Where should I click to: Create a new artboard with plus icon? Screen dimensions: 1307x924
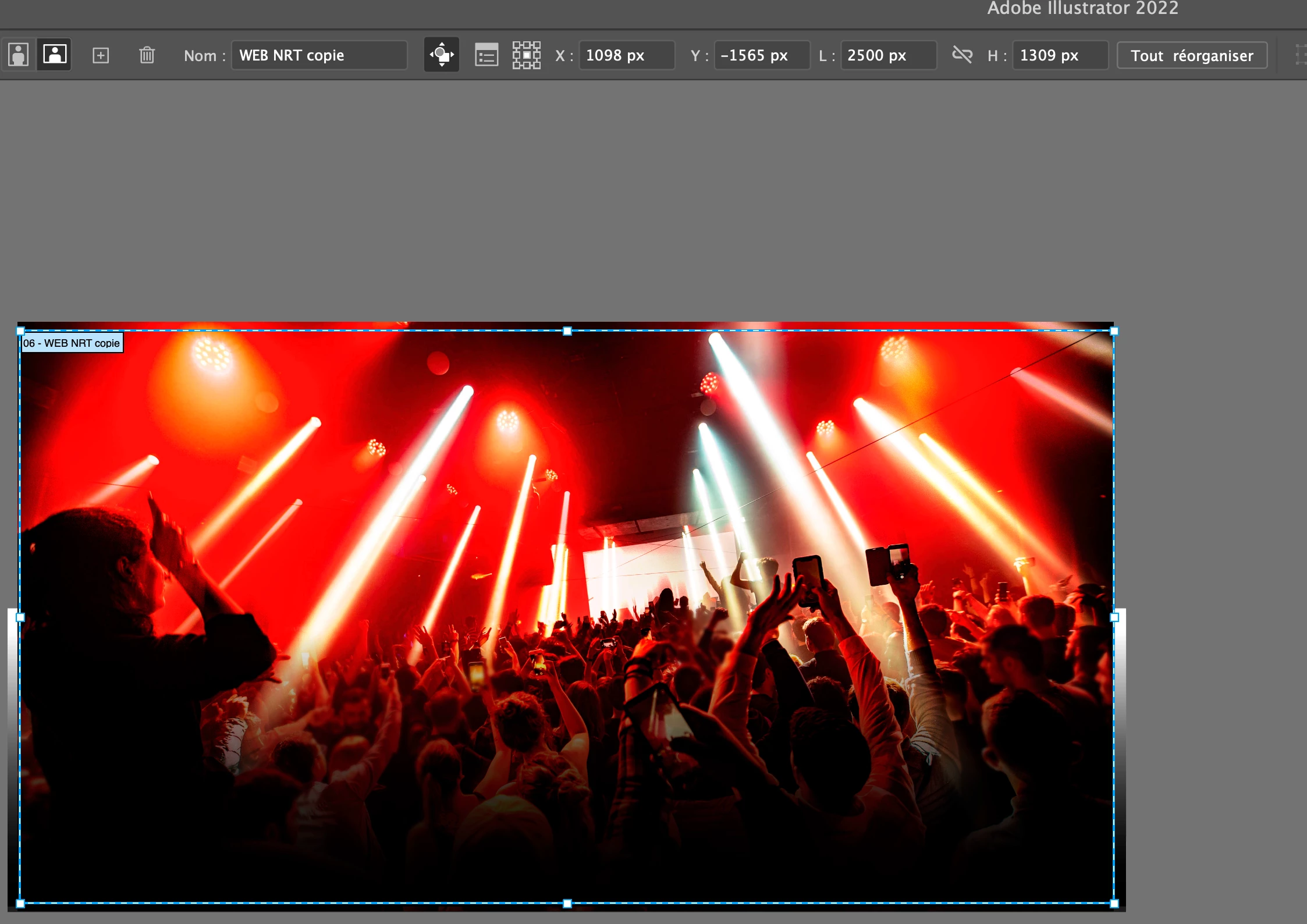[101, 55]
